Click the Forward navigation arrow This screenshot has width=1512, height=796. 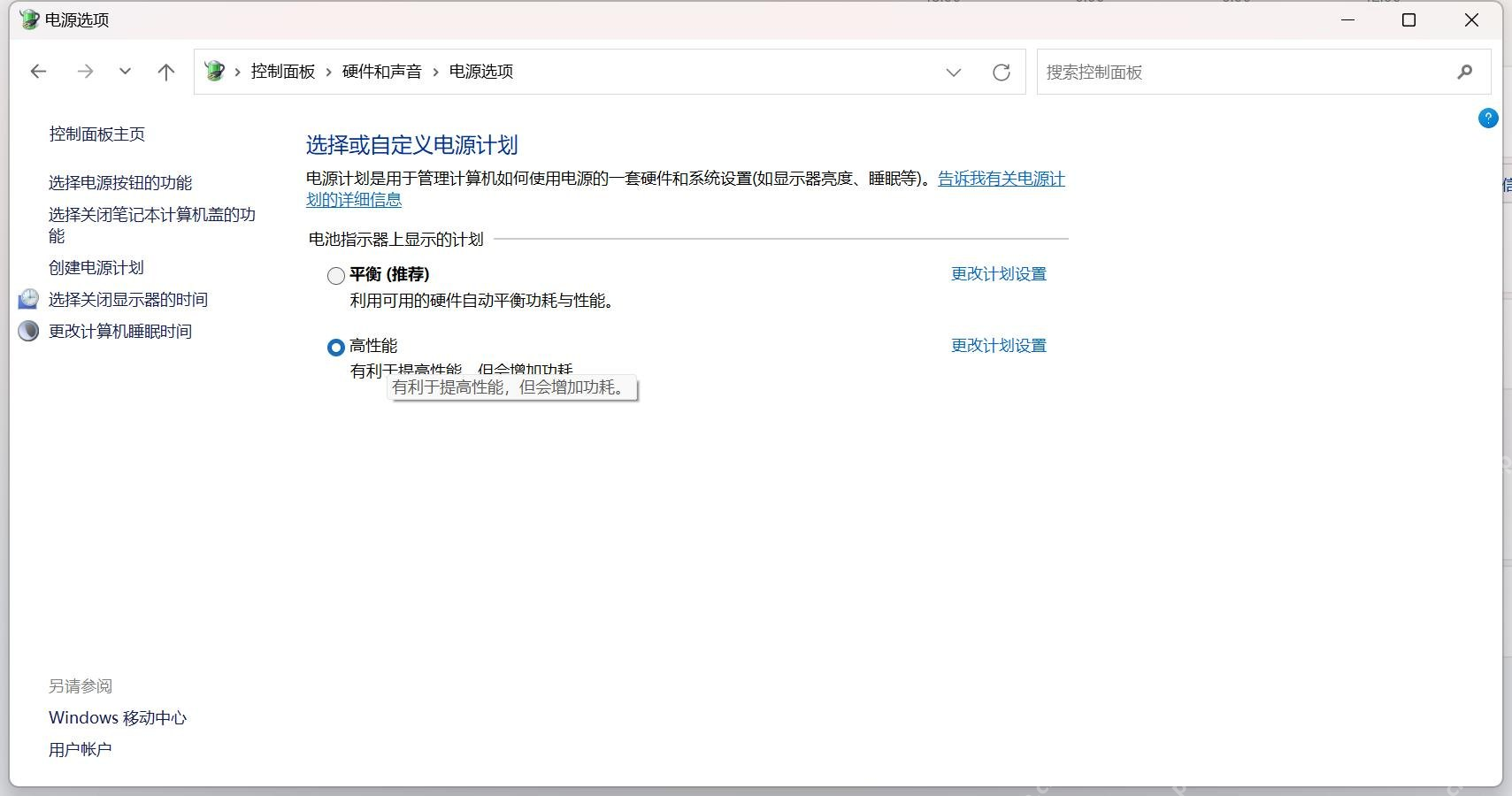click(85, 72)
